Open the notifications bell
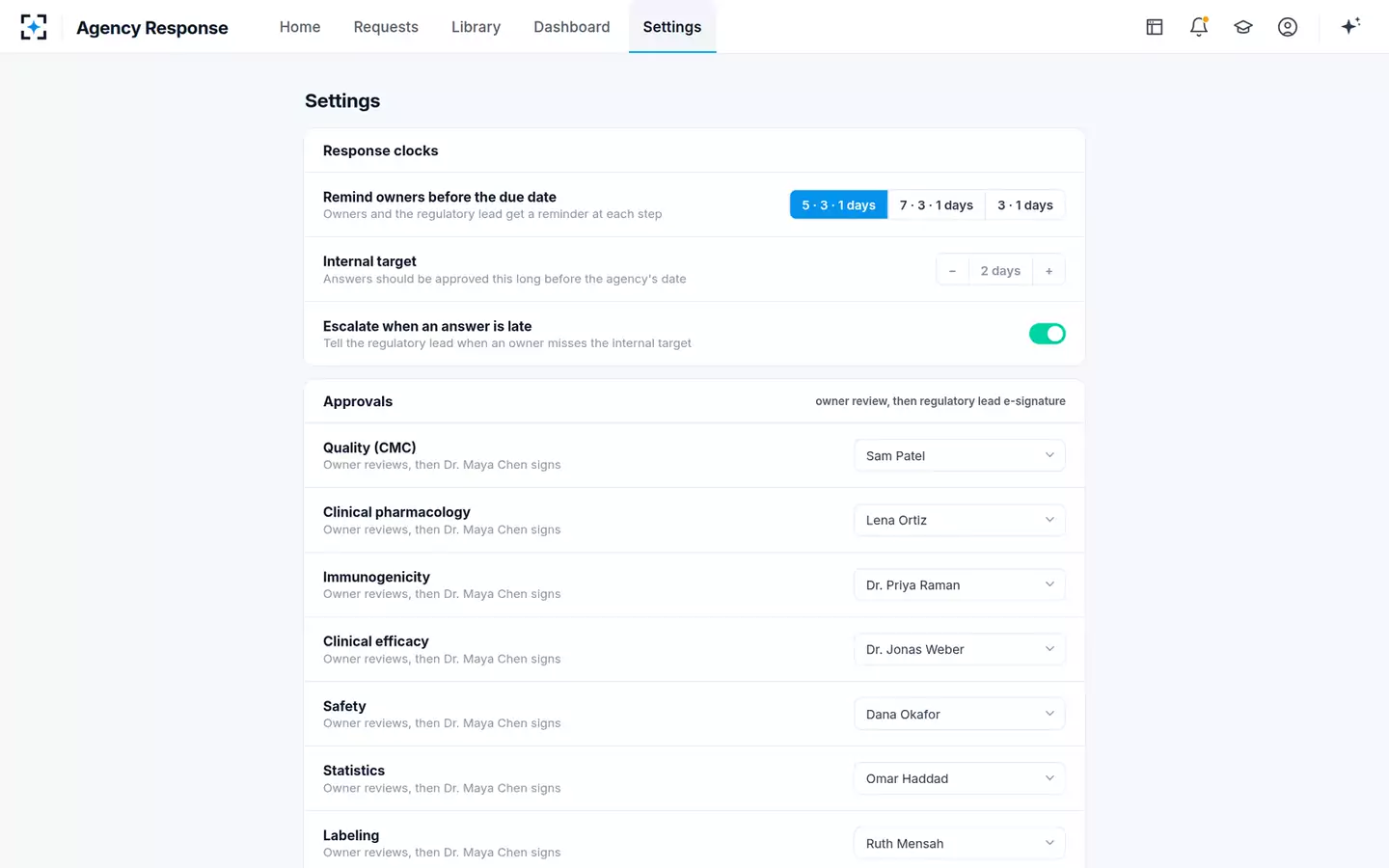Image resolution: width=1389 pixels, height=868 pixels. 1199,27
